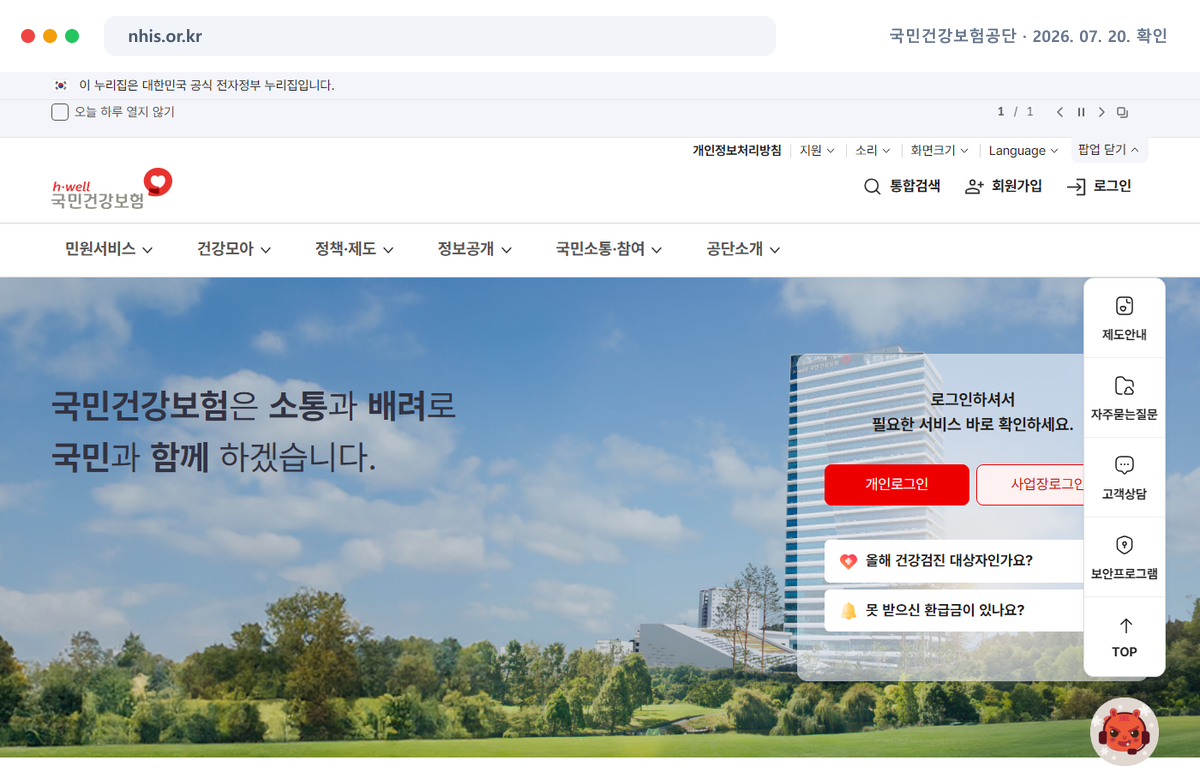Image resolution: width=1200 pixels, height=772 pixels.
Task: Click the 로그인하셔서 필요한 서비스 바로 확인하세요 text
Action: (972, 412)
